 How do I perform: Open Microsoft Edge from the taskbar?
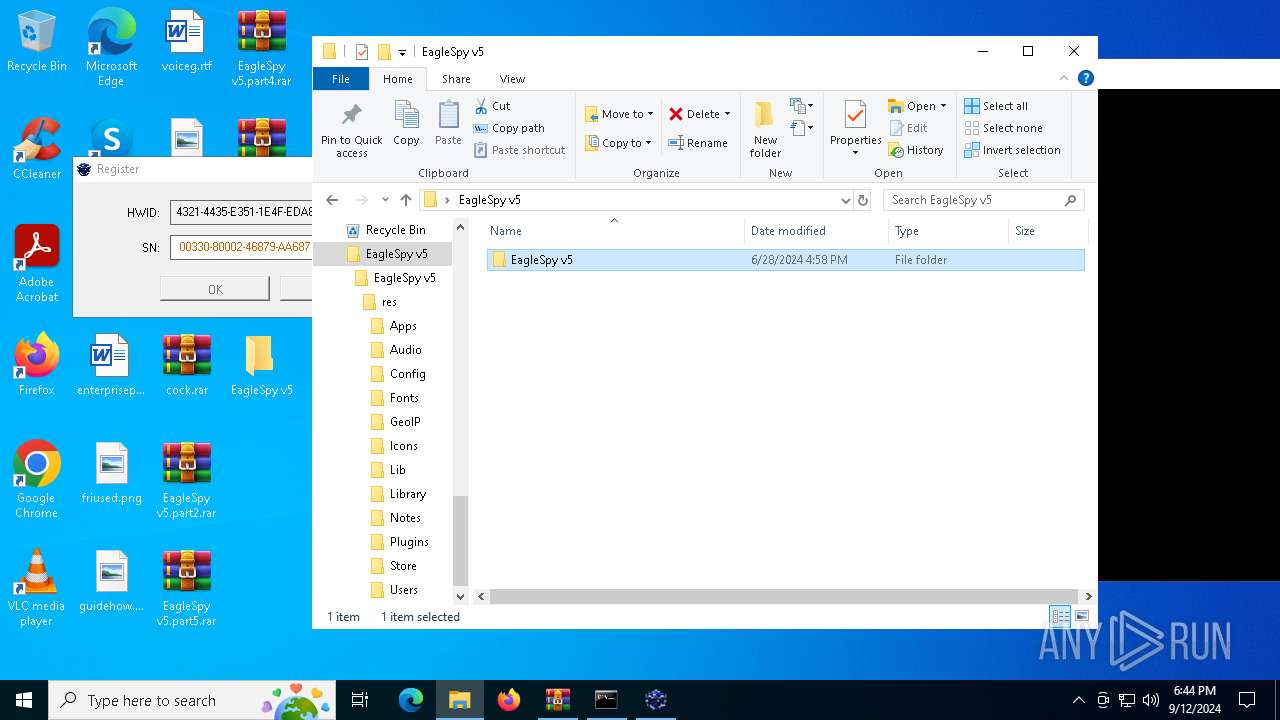point(411,700)
